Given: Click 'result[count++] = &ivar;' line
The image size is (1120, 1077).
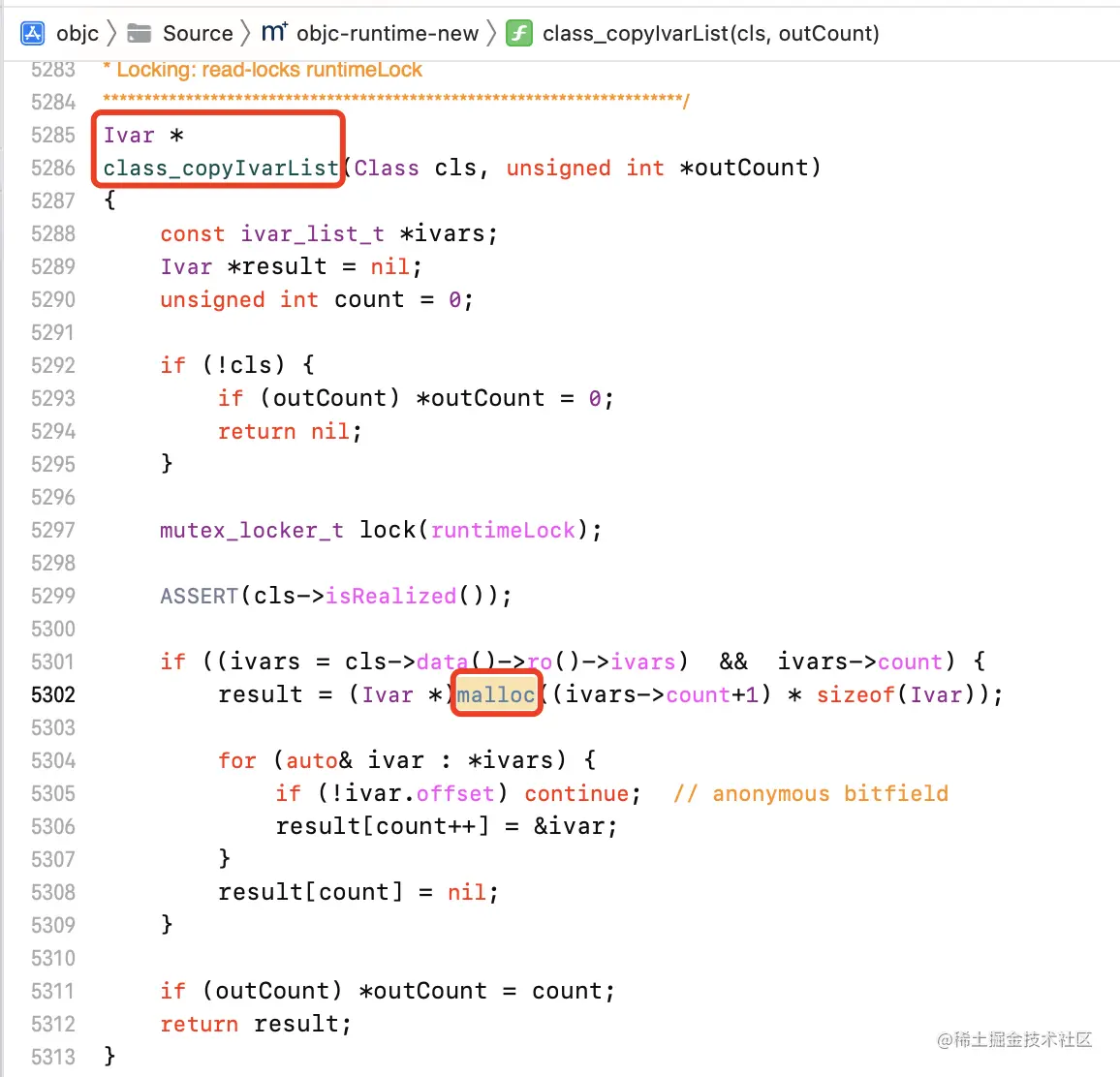Looking at the screenshot, I should tap(447, 826).
